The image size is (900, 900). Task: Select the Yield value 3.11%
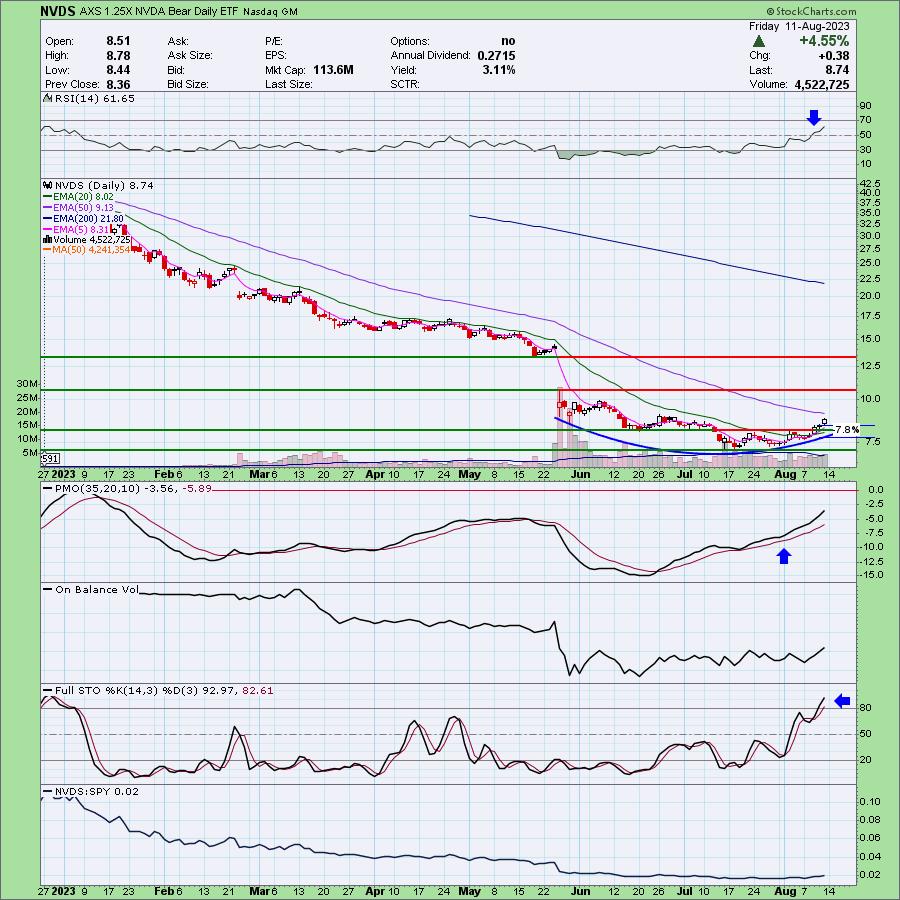pos(499,70)
